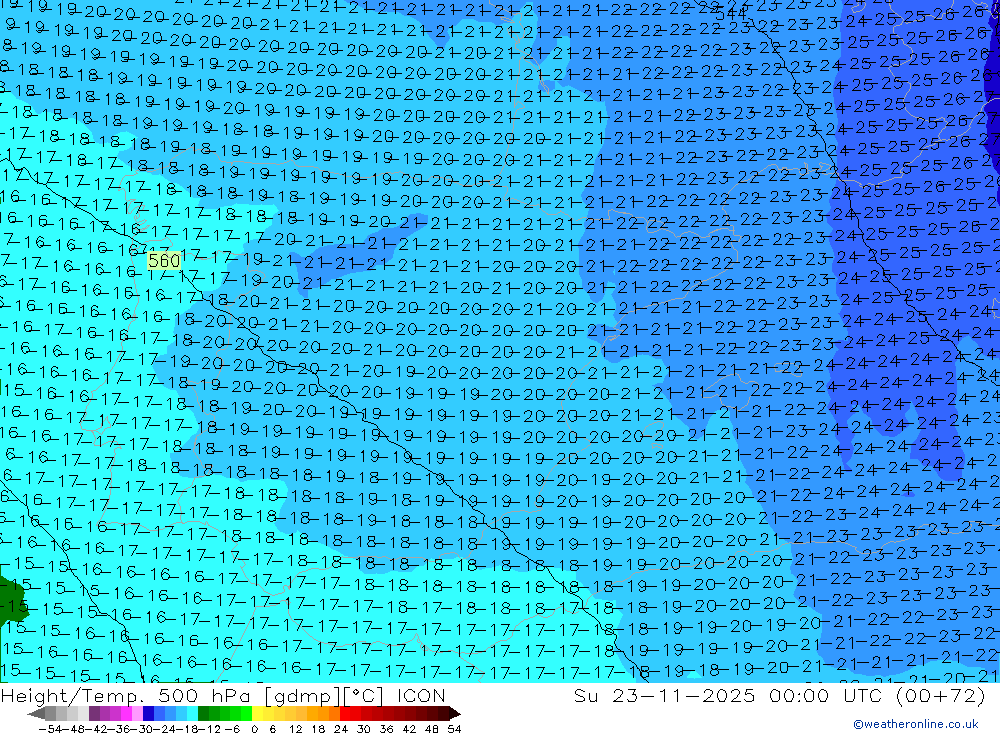The width and height of the screenshot is (1000, 733).
Task: Click the -30 tick label on the legend
Action: pos(142,729)
